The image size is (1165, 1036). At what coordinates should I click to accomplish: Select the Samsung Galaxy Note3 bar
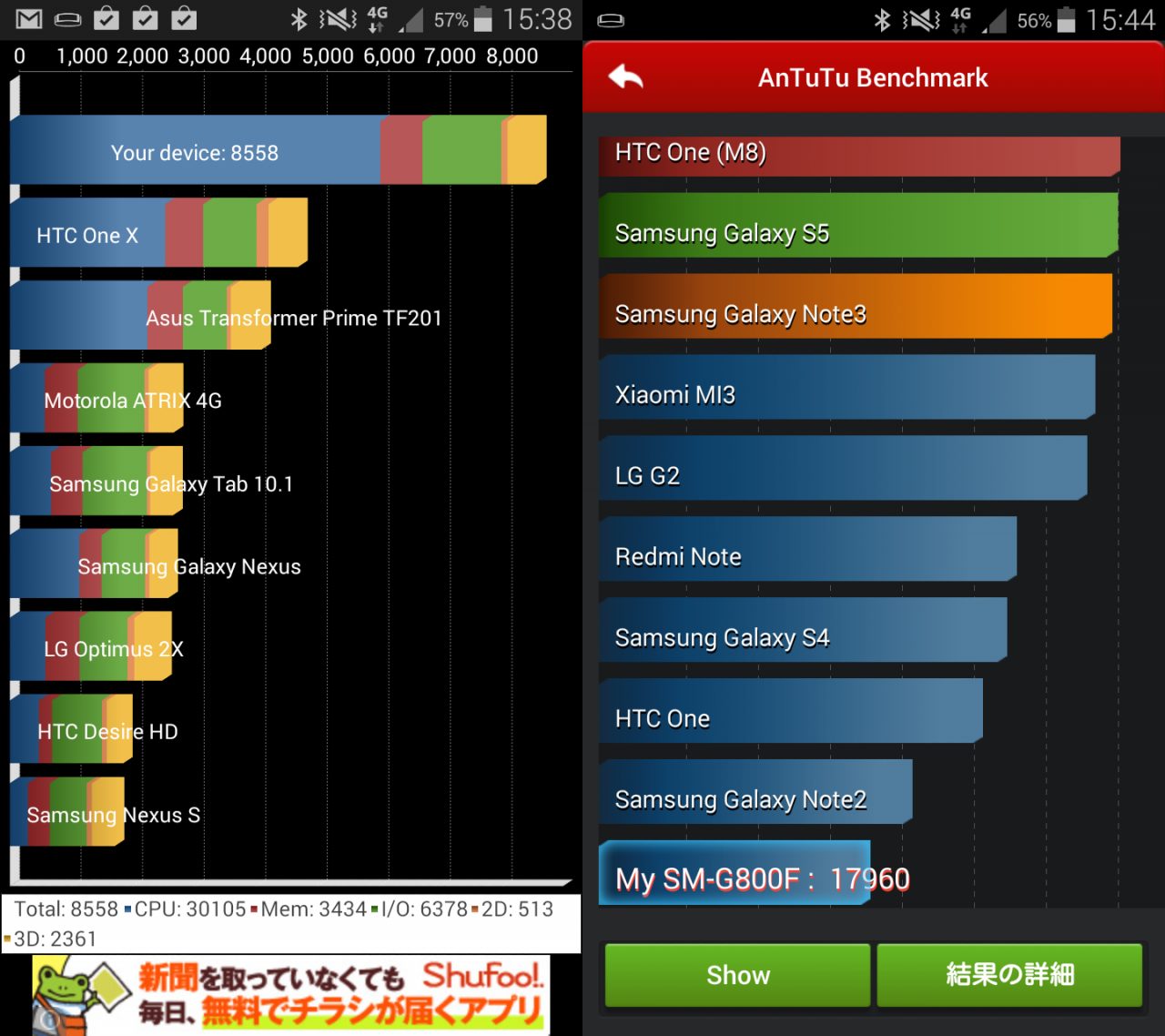pos(856,306)
